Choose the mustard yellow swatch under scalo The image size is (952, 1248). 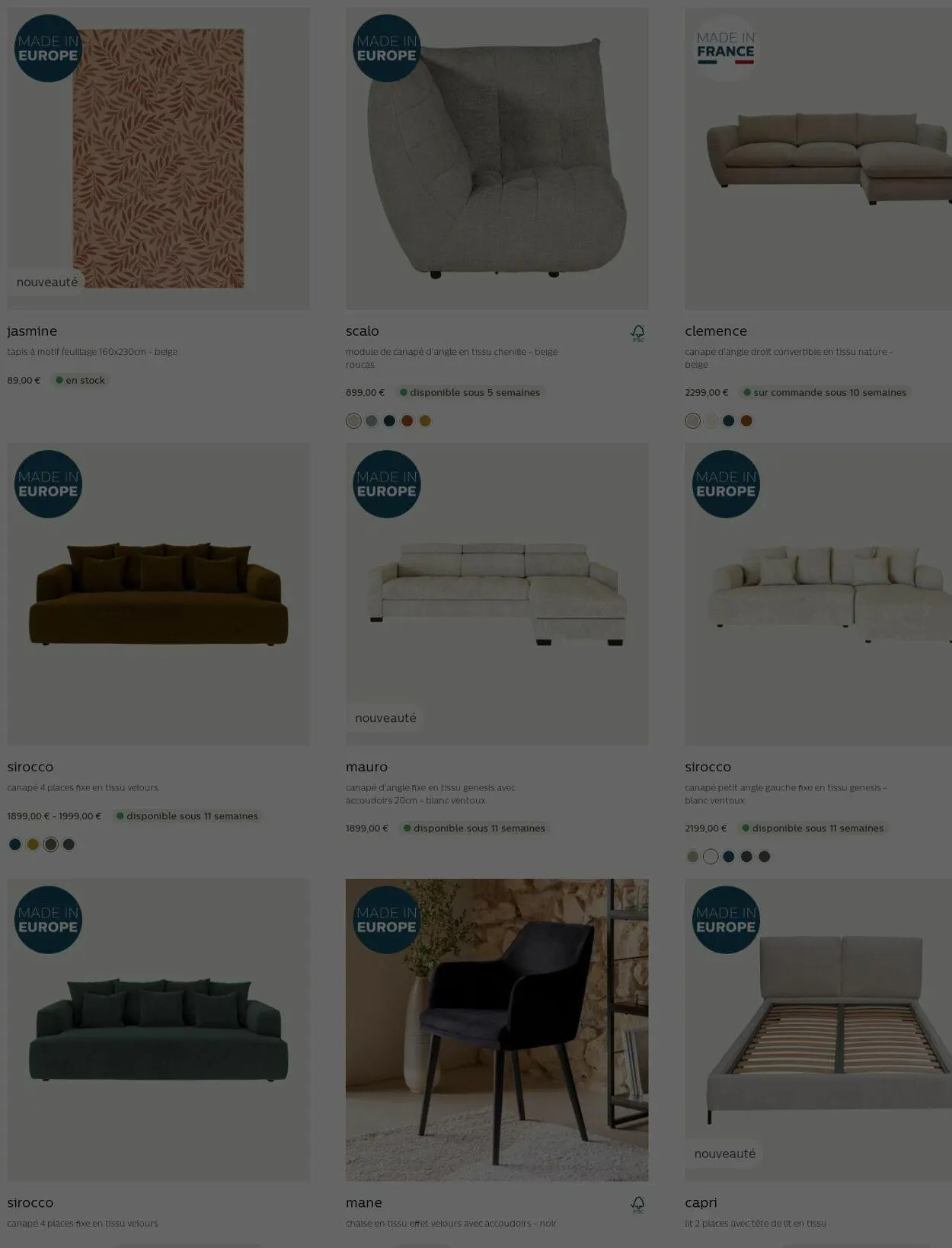point(425,421)
